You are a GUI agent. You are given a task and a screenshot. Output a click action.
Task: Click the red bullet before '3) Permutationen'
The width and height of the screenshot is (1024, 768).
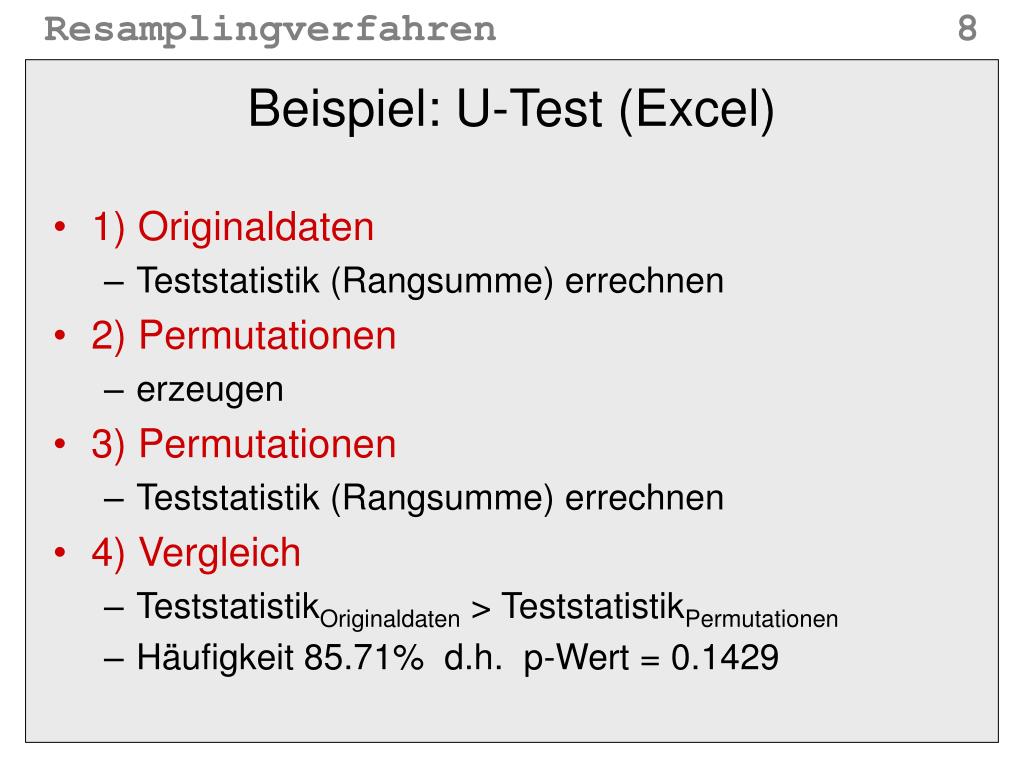click(x=60, y=443)
